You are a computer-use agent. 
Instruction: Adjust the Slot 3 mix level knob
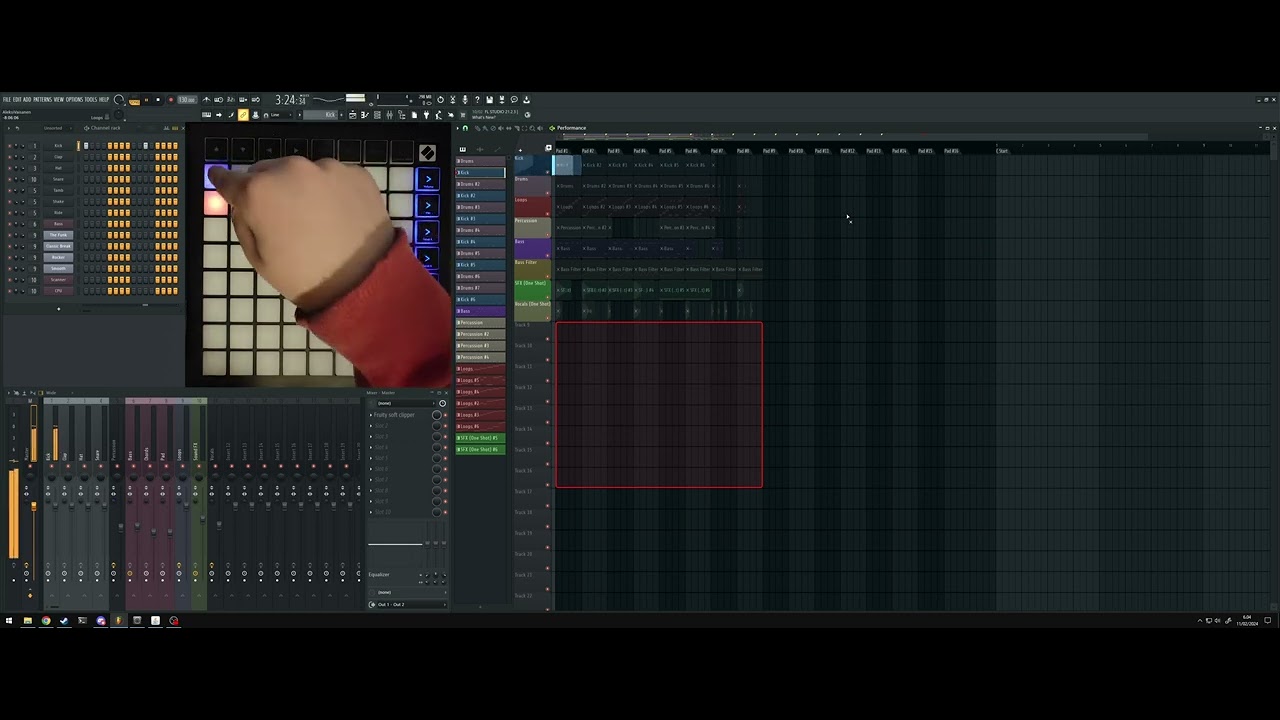click(437, 436)
